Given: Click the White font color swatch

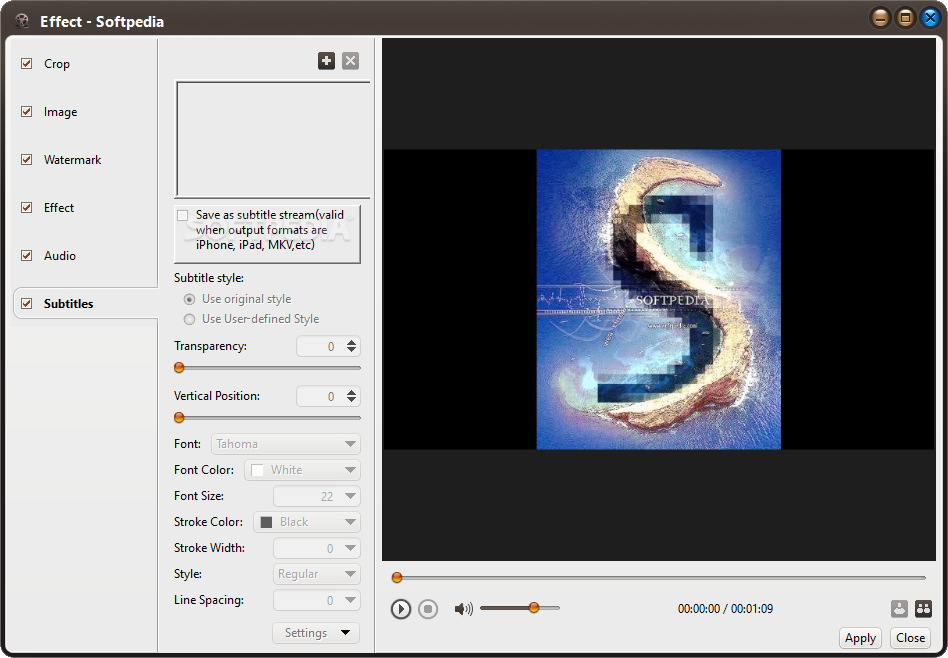Looking at the screenshot, I should tap(257, 470).
